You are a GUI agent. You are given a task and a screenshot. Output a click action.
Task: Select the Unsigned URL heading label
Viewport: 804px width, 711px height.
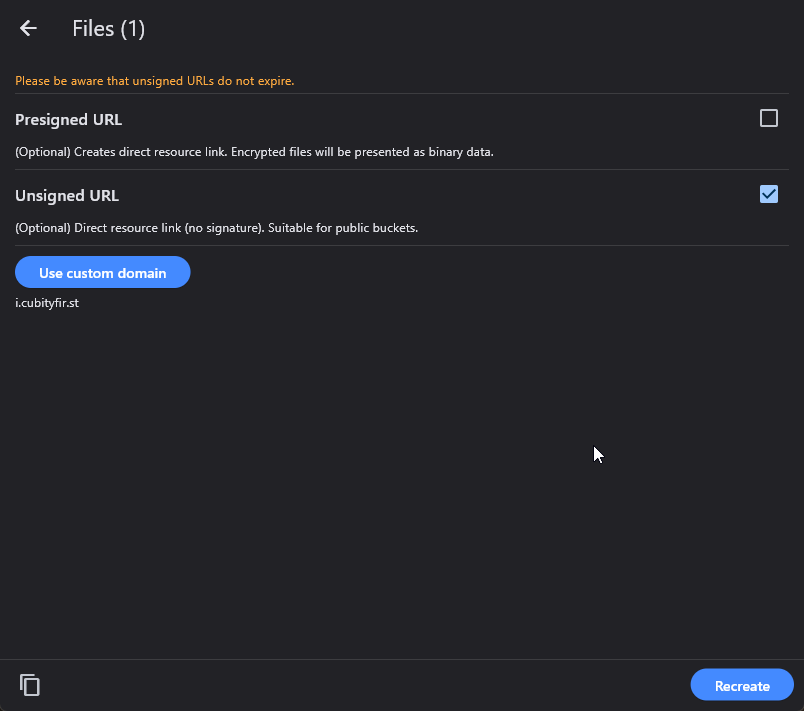point(67,196)
